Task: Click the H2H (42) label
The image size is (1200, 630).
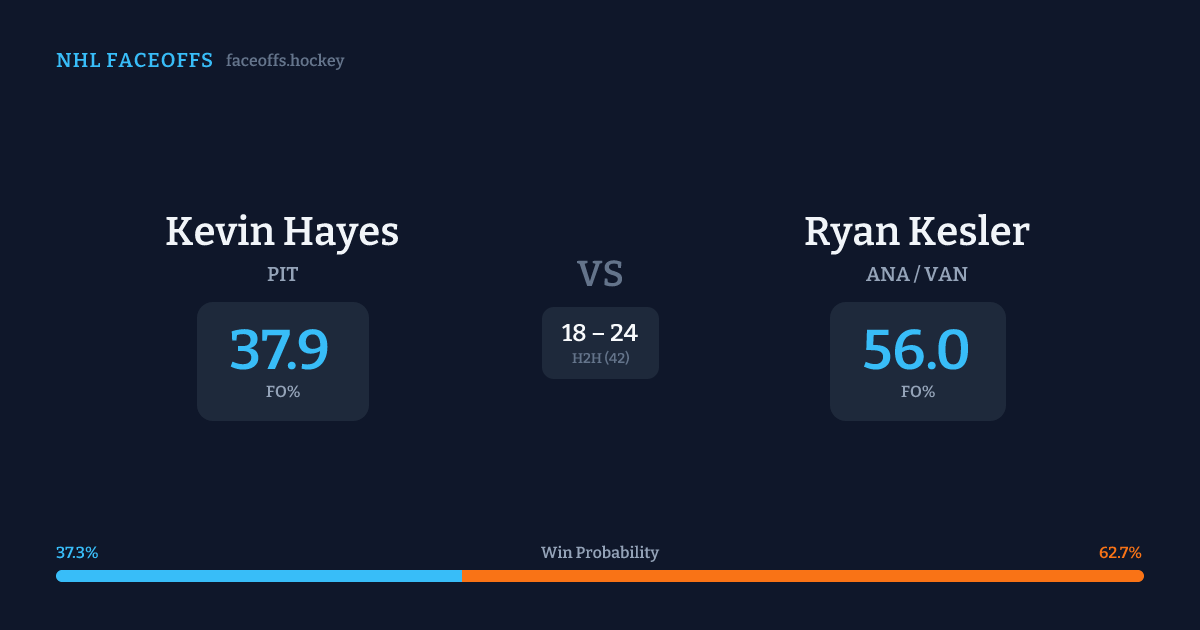Action: pos(600,358)
